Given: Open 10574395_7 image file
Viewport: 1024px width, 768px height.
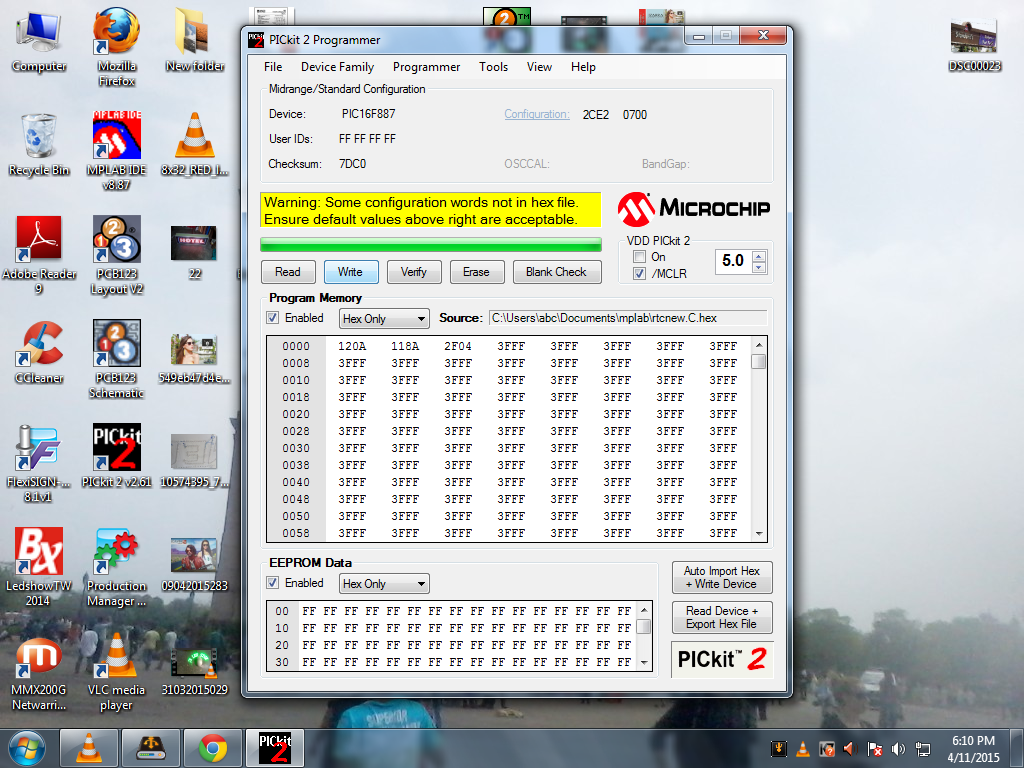Looking at the screenshot, I should click(x=194, y=460).
